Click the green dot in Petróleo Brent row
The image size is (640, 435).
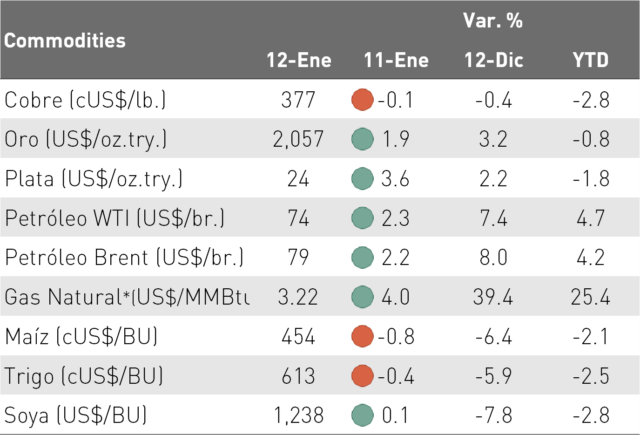362,257
